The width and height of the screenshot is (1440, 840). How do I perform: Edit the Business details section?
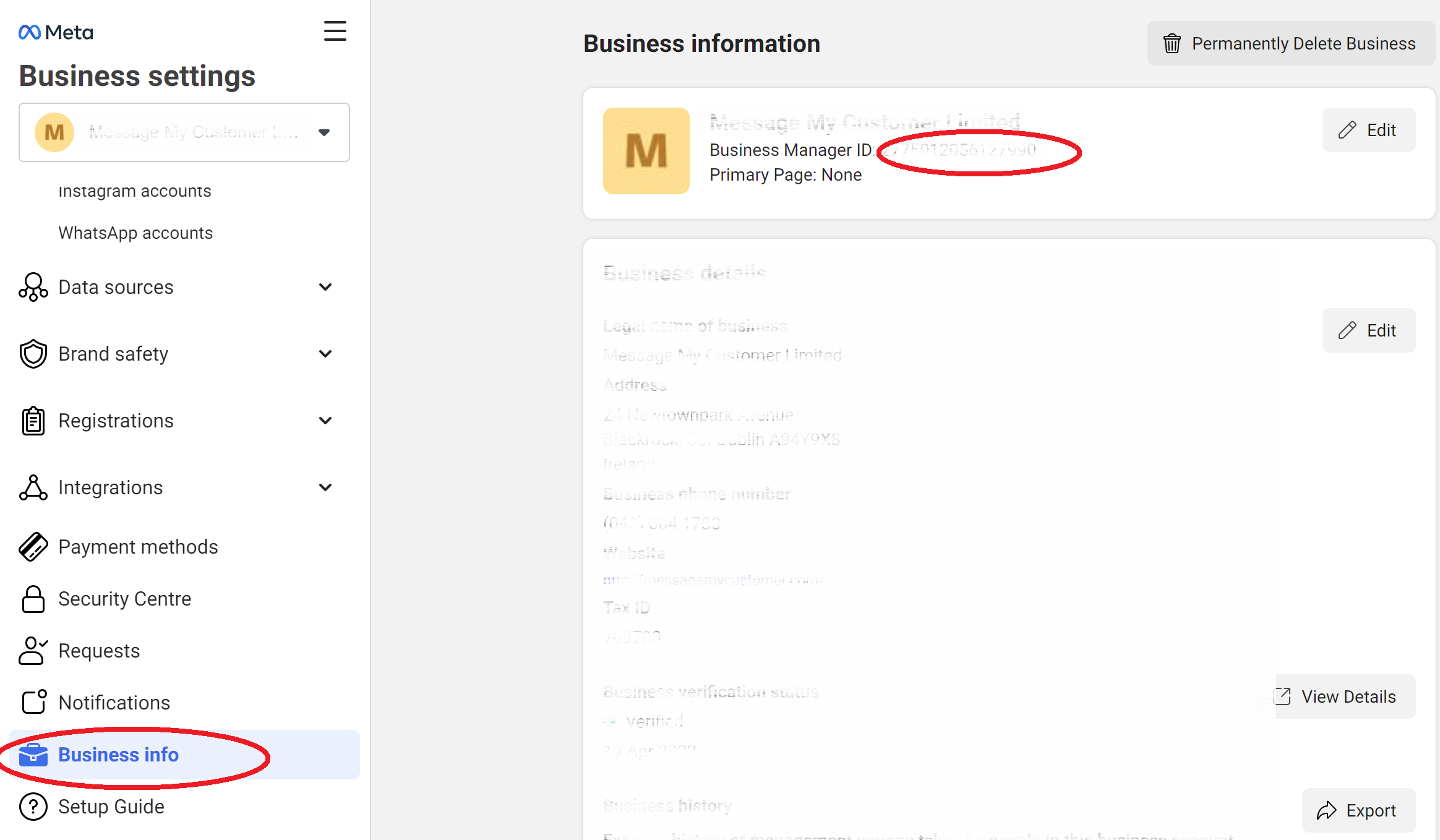pyautogui.click(x=1369, y=330)
